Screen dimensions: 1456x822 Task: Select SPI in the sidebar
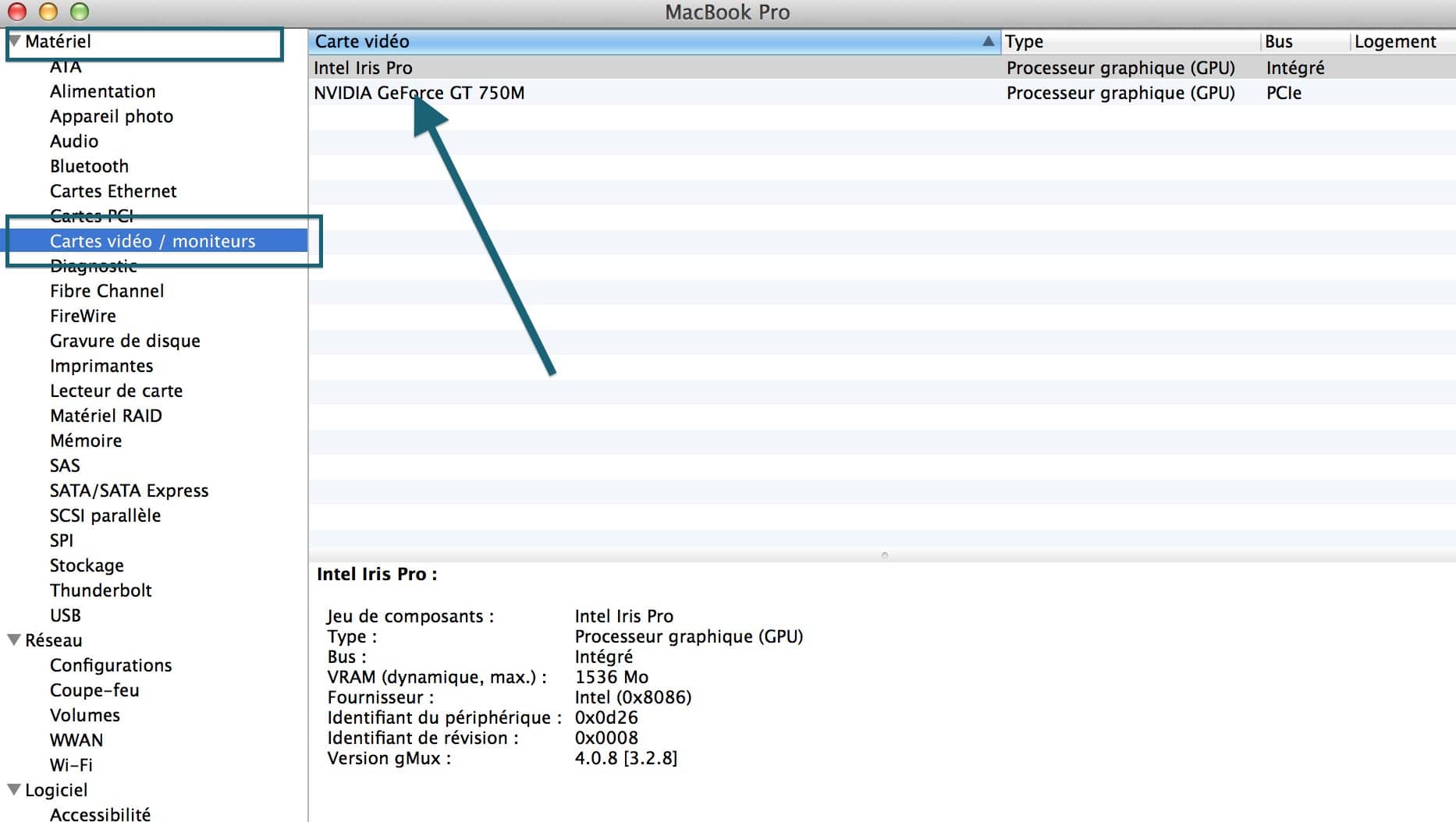pyautogui.click(x=62, y=540)
